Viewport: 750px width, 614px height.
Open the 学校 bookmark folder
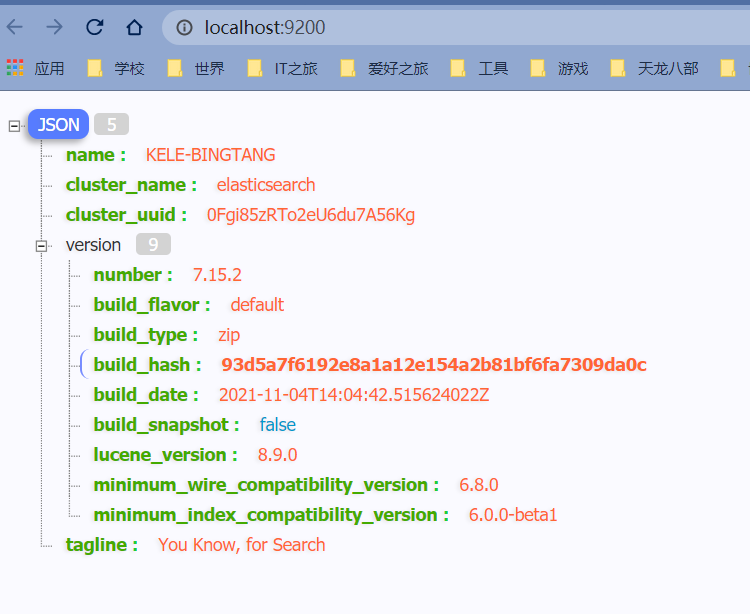tap(116, 68)
